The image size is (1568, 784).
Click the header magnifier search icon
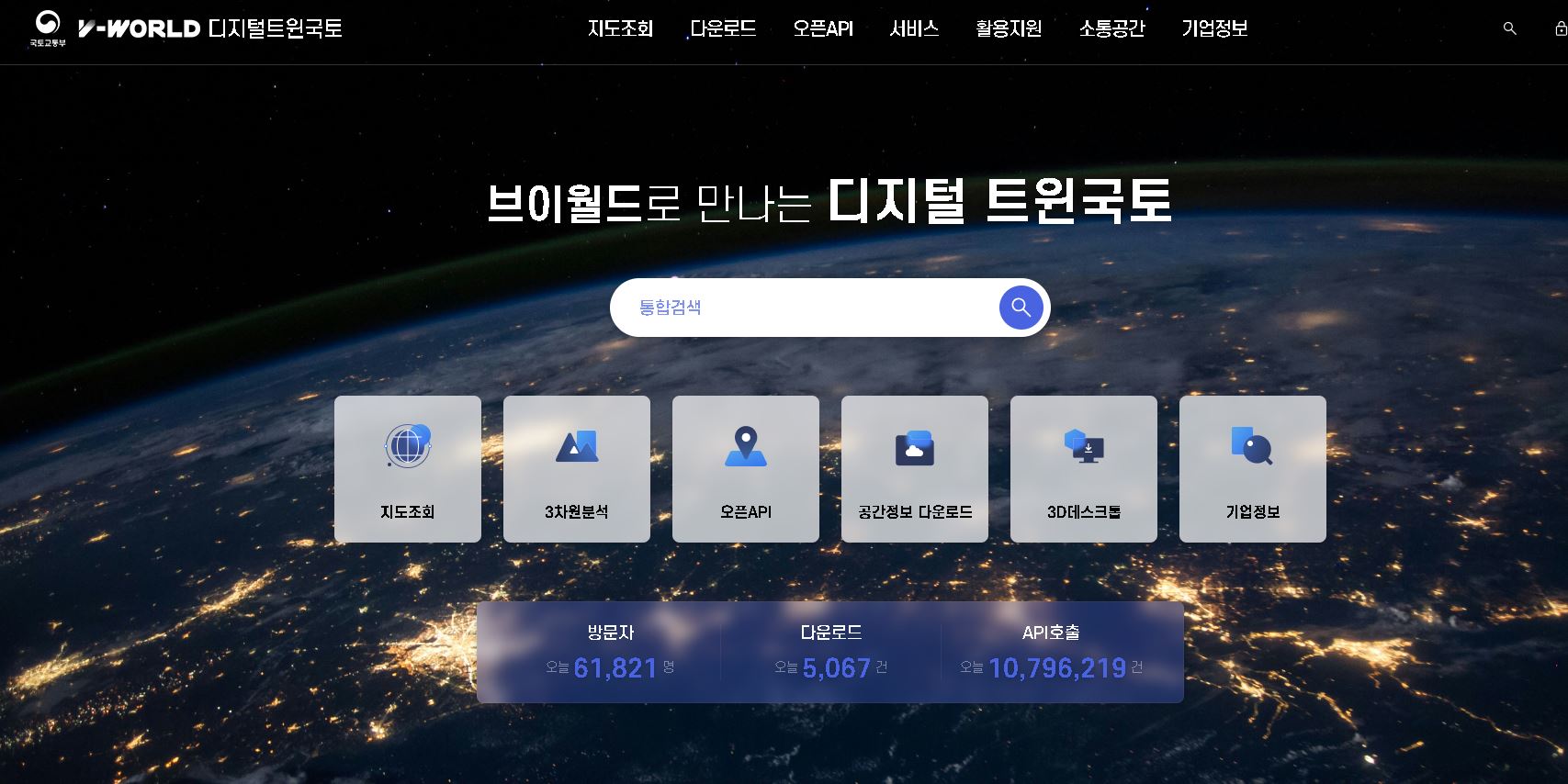click(1509, 28)
